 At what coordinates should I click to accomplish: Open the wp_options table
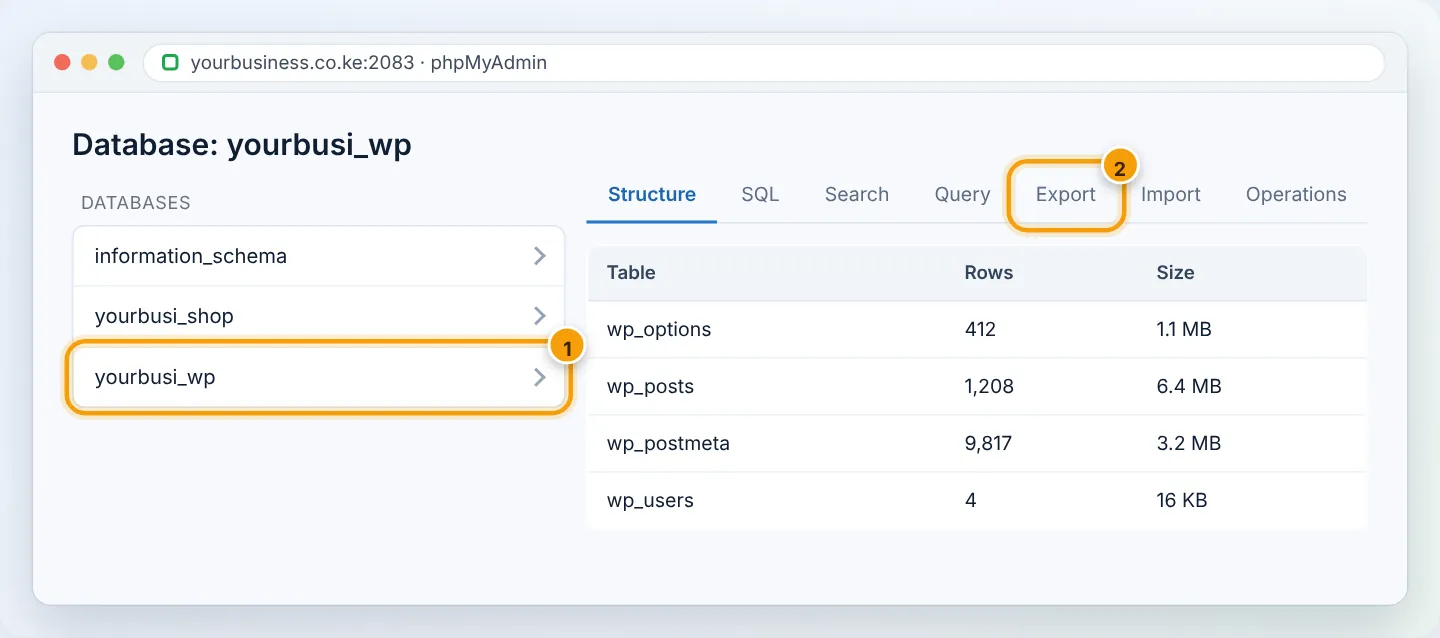[659, 329]
